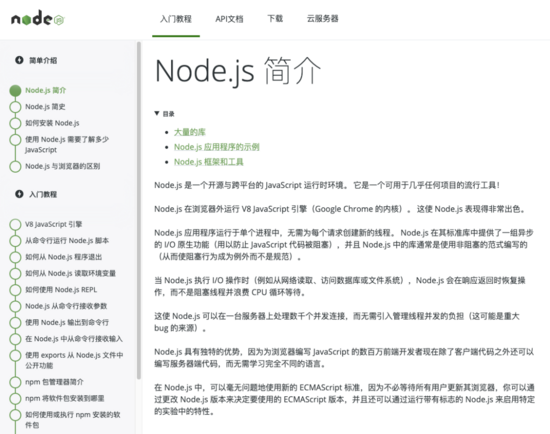Collapse the 简单介绍 section arrow icon
The width and height of the screenshot is (550, 434).
pyautogui.click(x=19, y=60)
